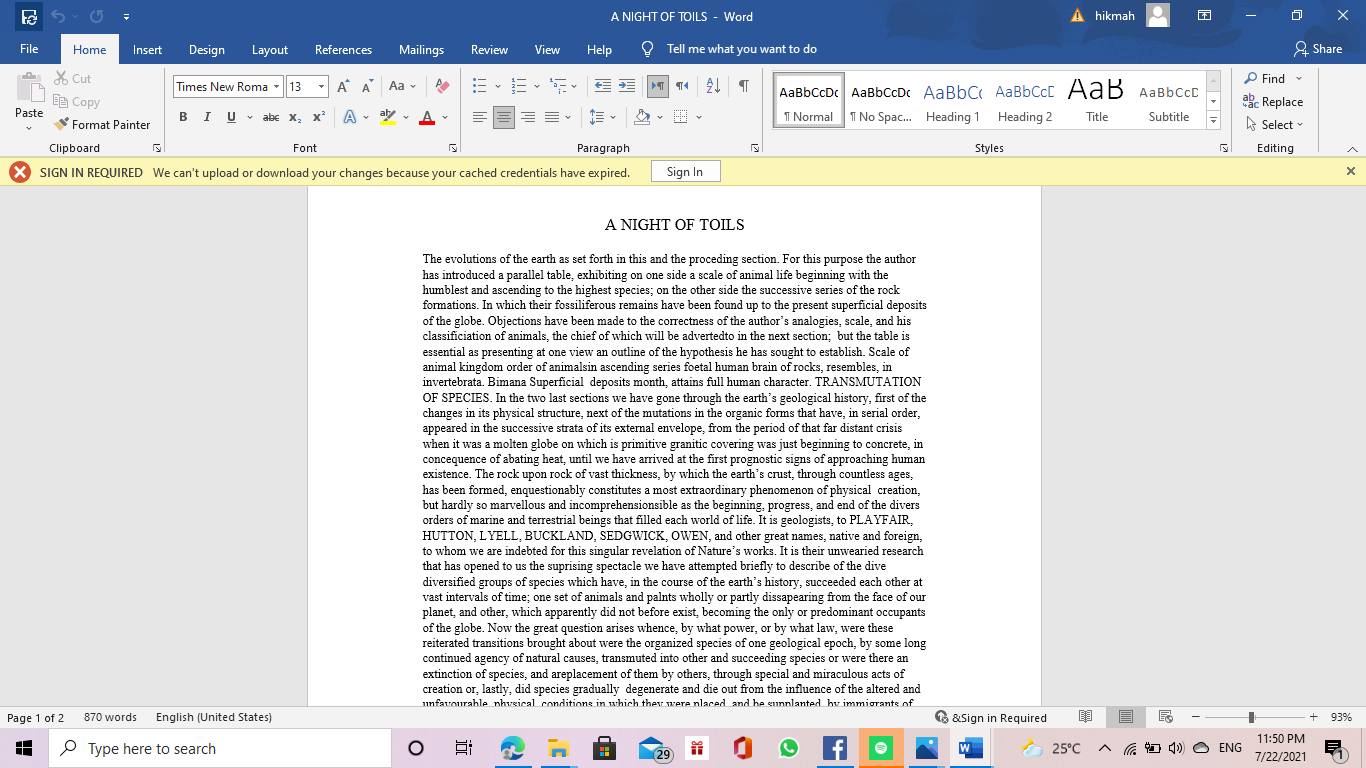Image resolution: width=1366 pixels, height=768 pixels.
Task: Toggle show paragraph marks
Action: (x=743, y=87)
